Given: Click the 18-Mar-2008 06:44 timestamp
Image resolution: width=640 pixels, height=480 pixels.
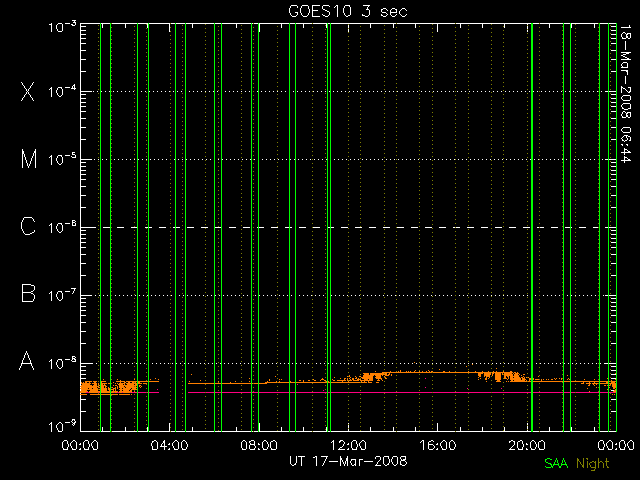Looking at the screenshot, I should 625,93.
